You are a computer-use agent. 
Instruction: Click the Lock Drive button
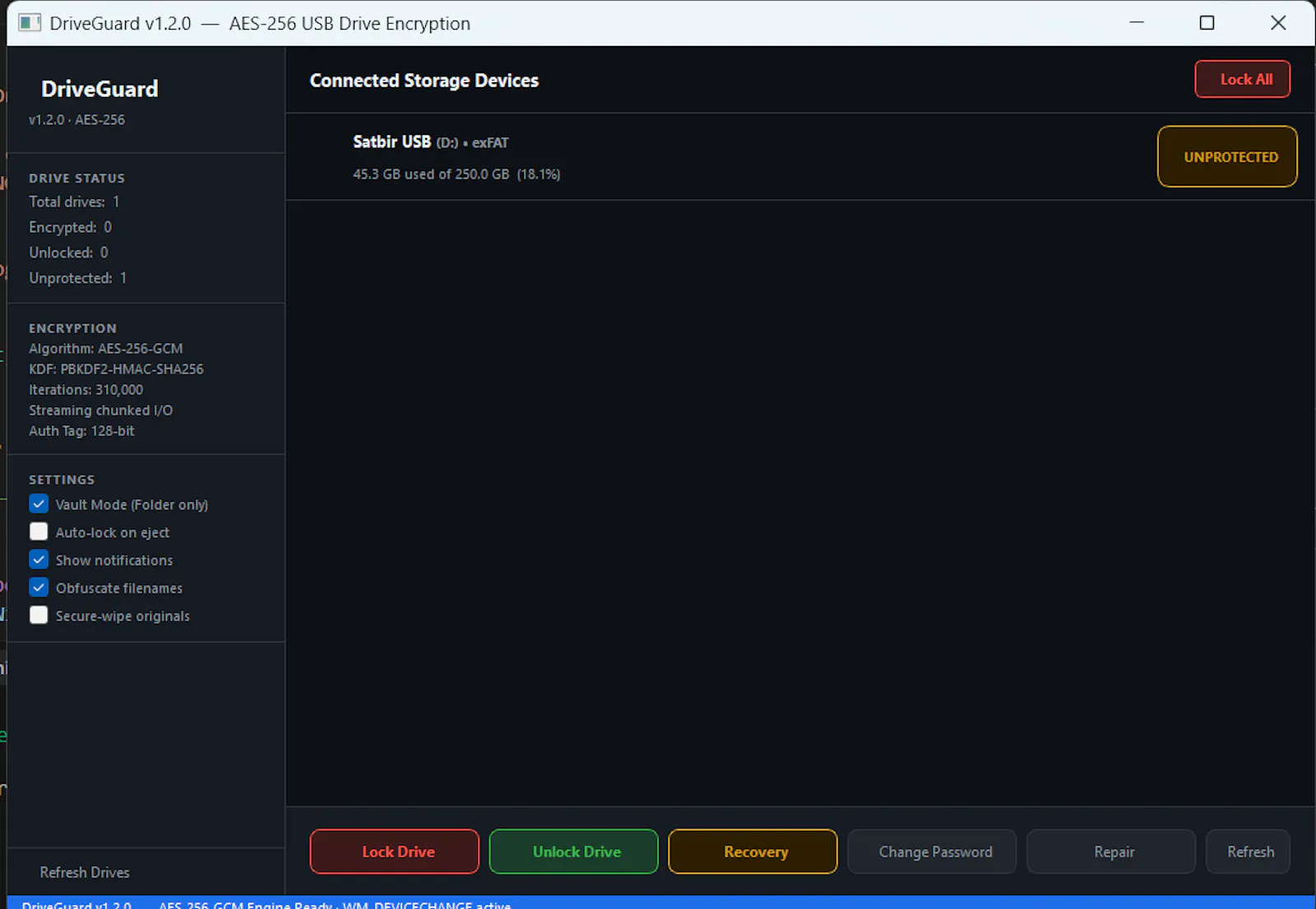pos(394,851)
